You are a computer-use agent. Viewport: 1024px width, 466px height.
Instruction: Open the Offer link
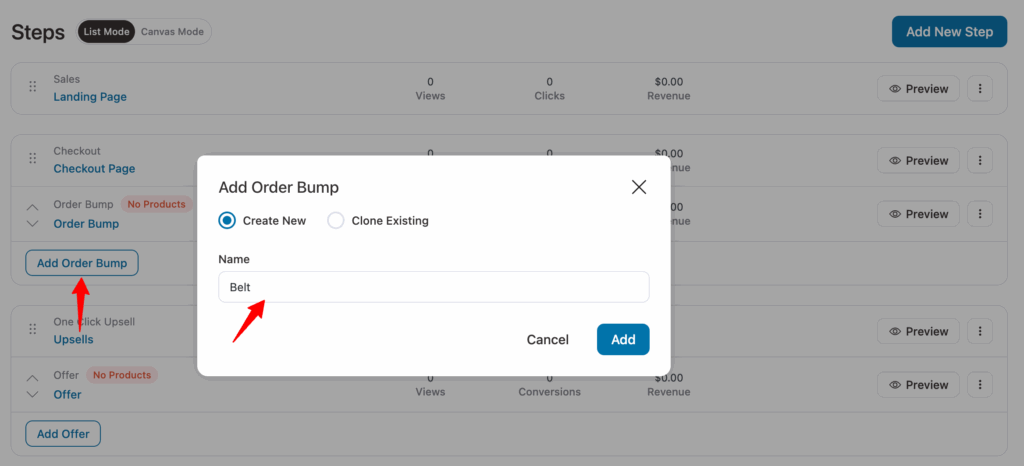tap(67, 394)
